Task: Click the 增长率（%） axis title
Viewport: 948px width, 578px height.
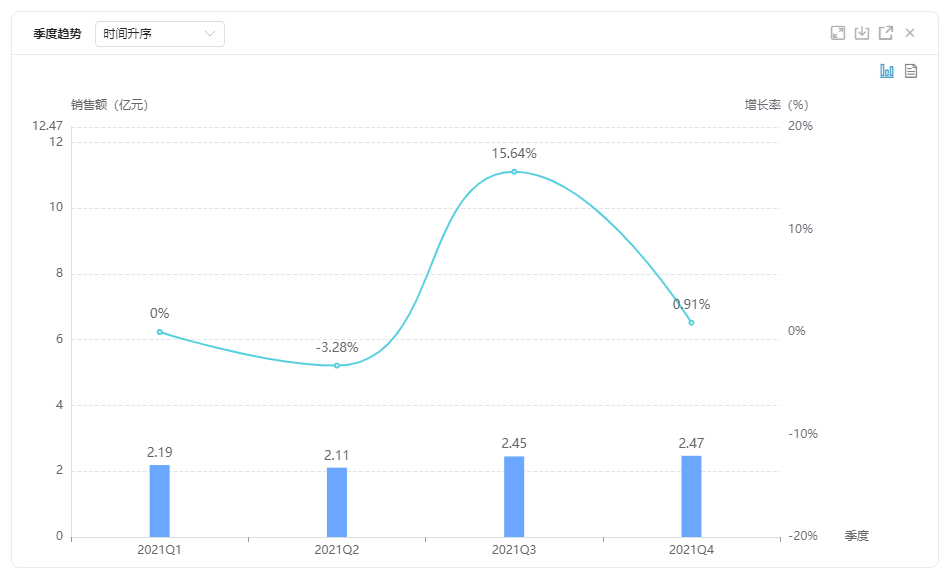Action: [x=776, y=105]
